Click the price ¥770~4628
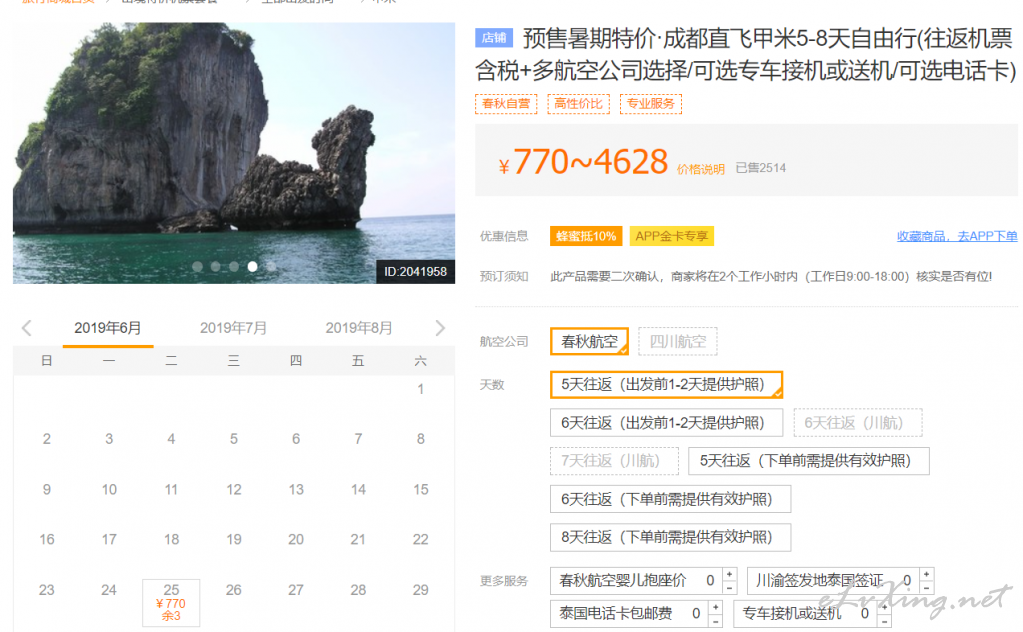This screenshot has height=632, width=1023. (583, 162)
